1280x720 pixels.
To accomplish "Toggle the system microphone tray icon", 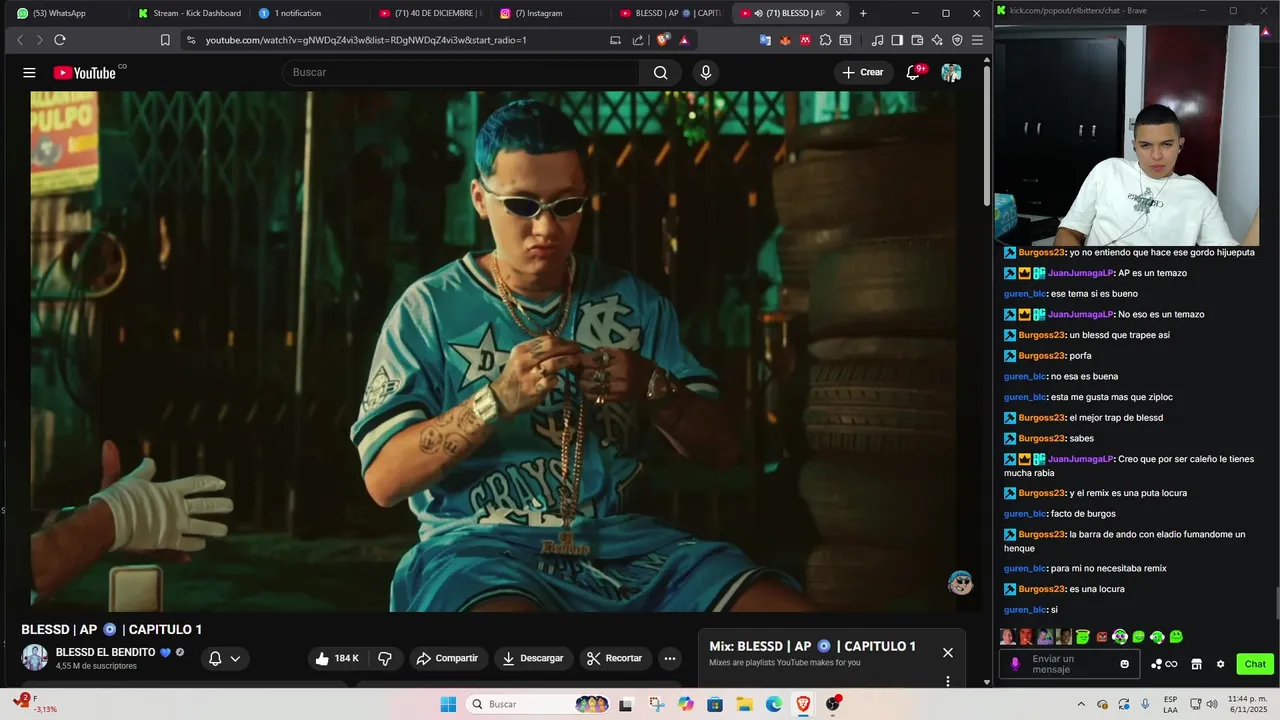I will point(1146,704).
